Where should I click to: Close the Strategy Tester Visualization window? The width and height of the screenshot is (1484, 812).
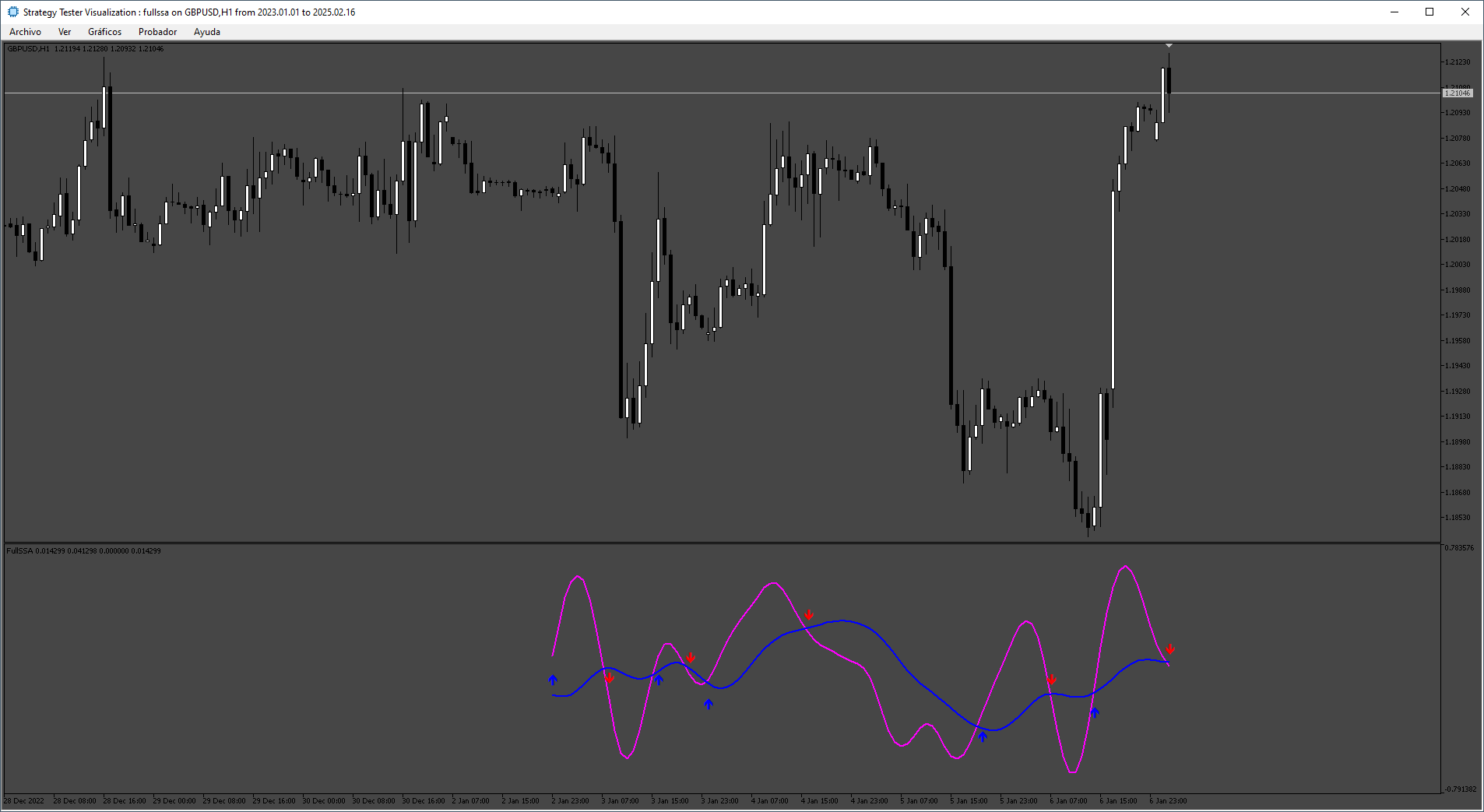[1465, 12]
